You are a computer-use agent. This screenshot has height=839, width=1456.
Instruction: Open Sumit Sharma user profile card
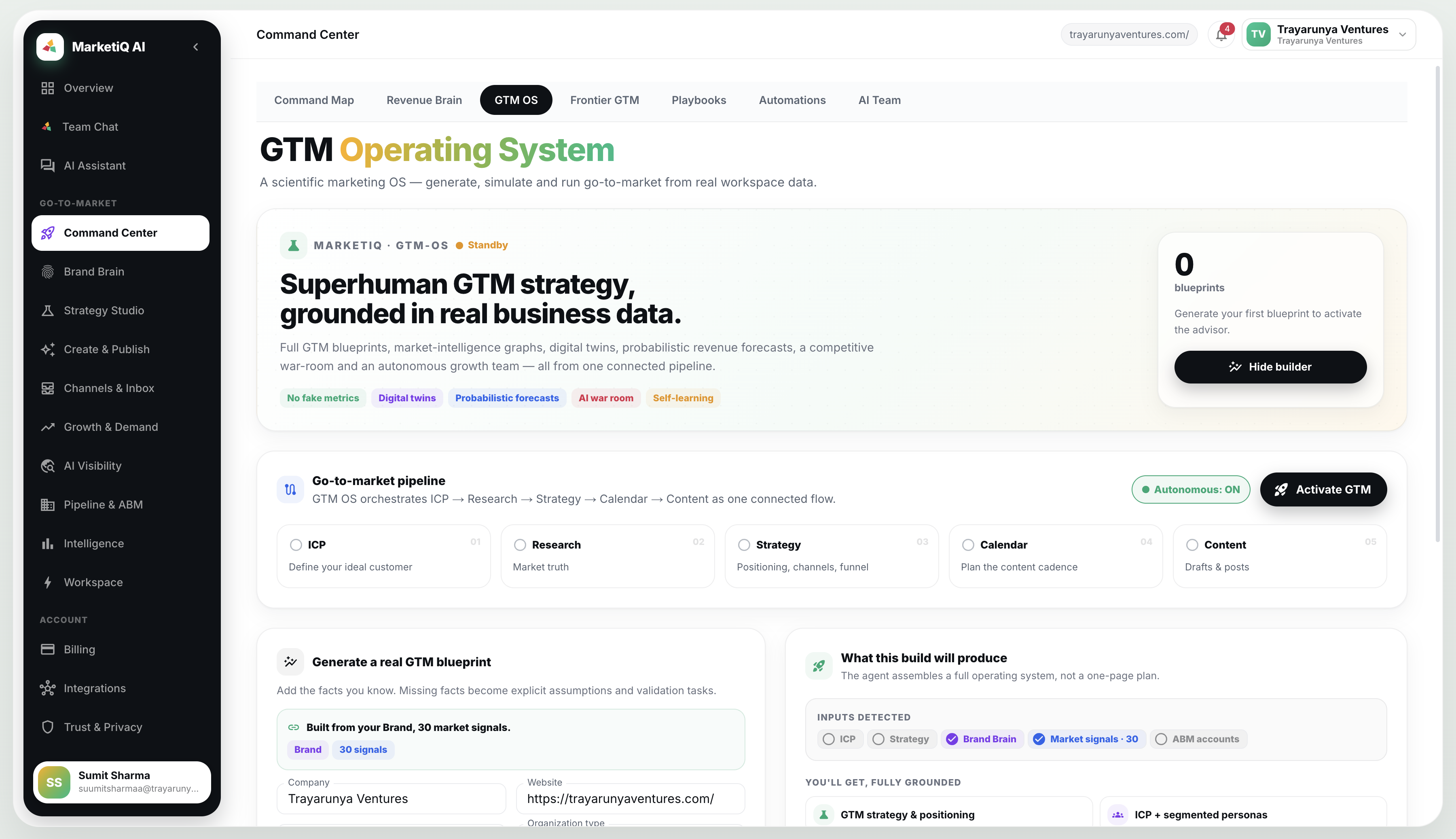122,782
